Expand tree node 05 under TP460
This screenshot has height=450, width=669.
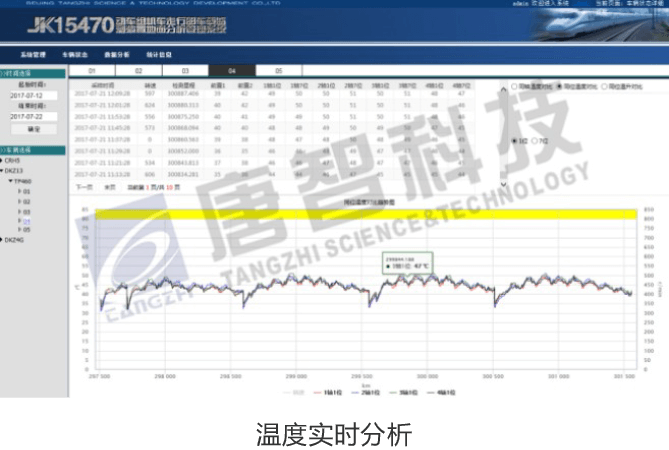(x=20, y=229)
